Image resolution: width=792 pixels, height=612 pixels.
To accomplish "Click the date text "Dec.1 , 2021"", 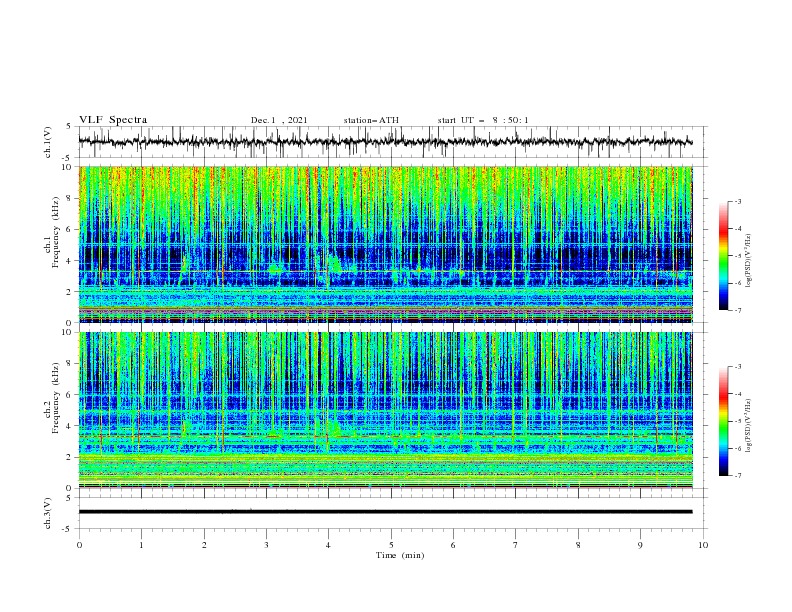I will [279, 120].
